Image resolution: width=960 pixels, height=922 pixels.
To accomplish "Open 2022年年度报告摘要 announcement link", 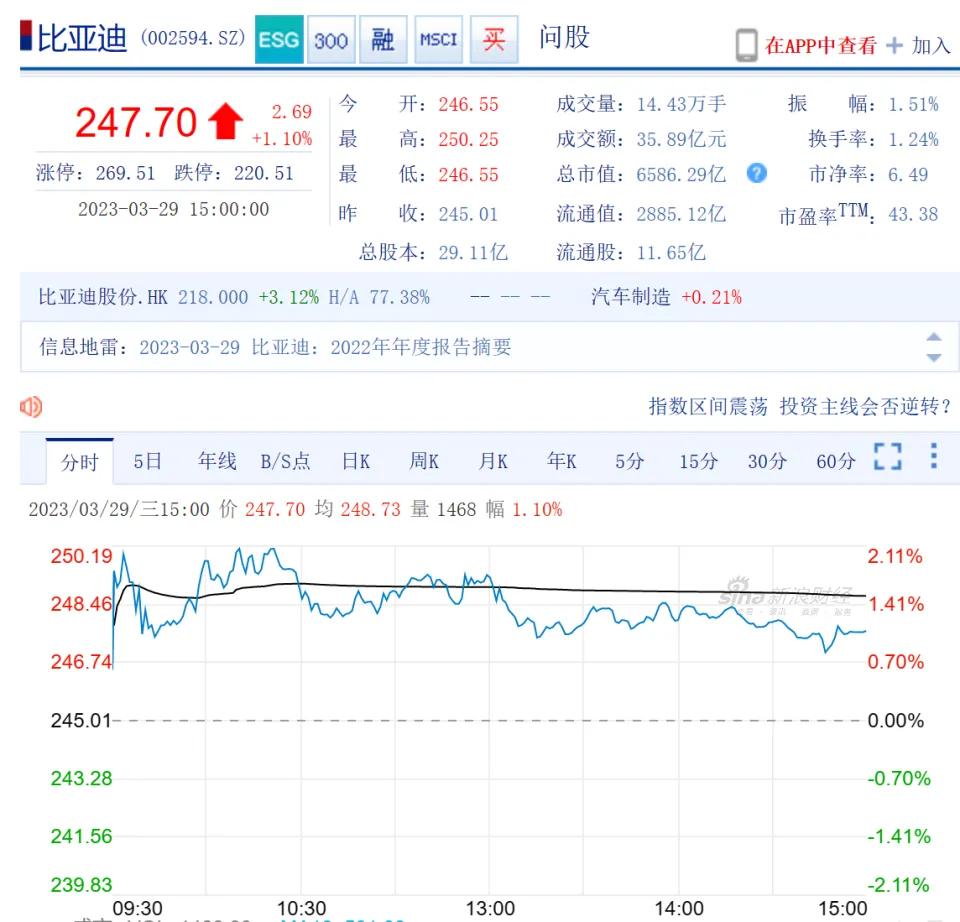I will [381, 347].
